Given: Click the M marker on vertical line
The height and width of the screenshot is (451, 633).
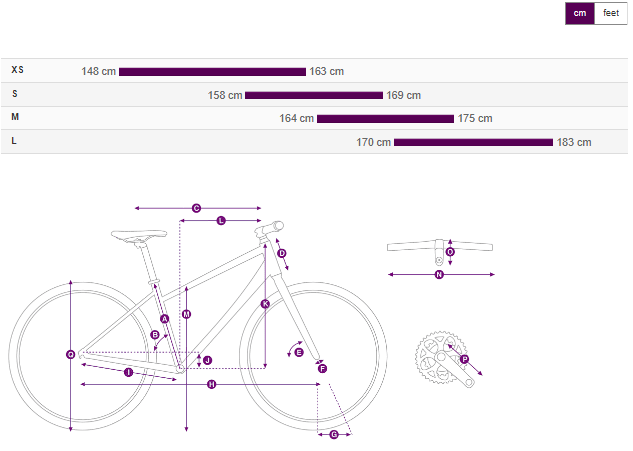Looking at the screenshot, I should pyautogui.click(x=186, y=314).
